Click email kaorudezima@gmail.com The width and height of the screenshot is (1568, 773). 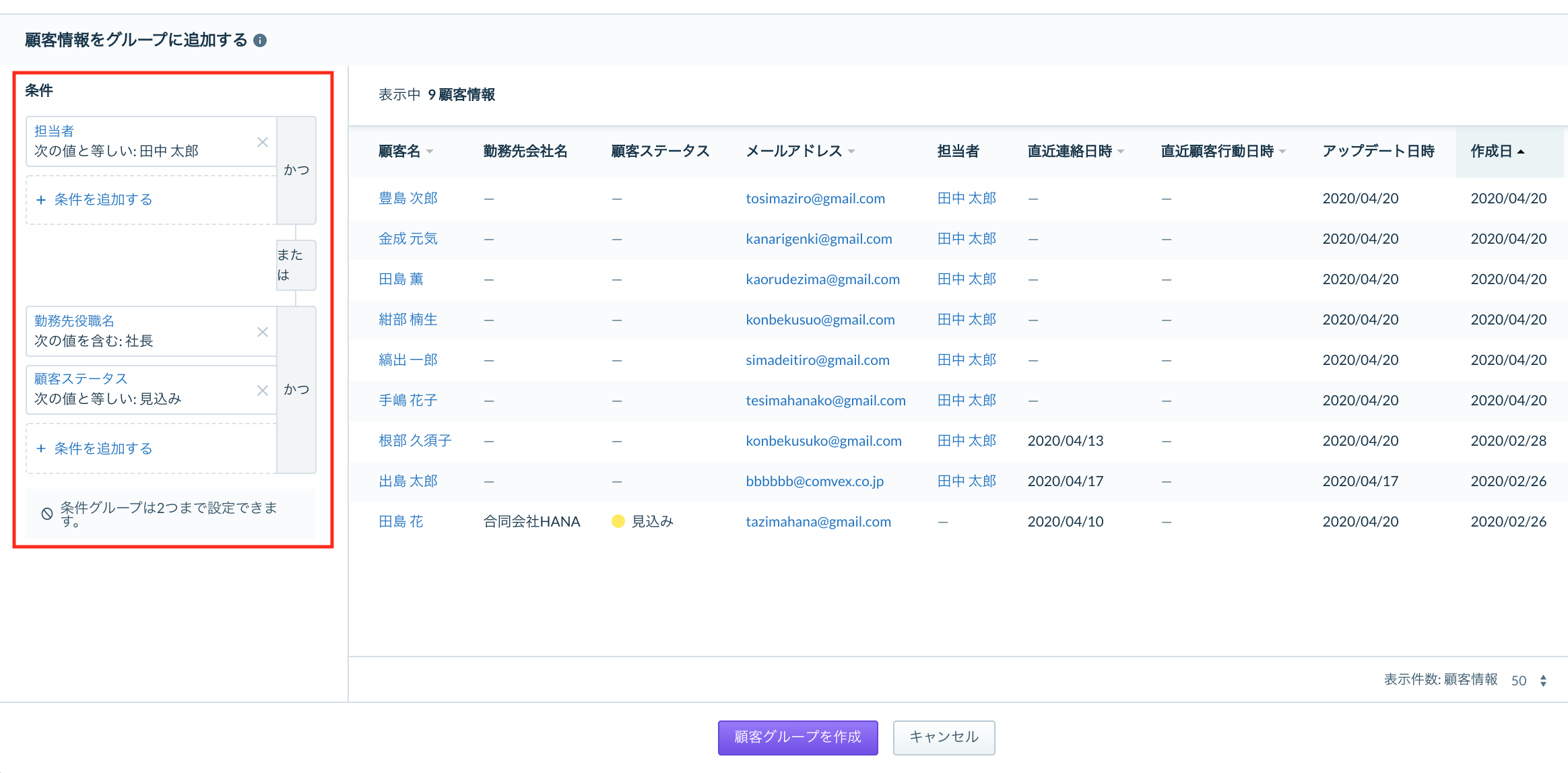click(x=822, y=279)
